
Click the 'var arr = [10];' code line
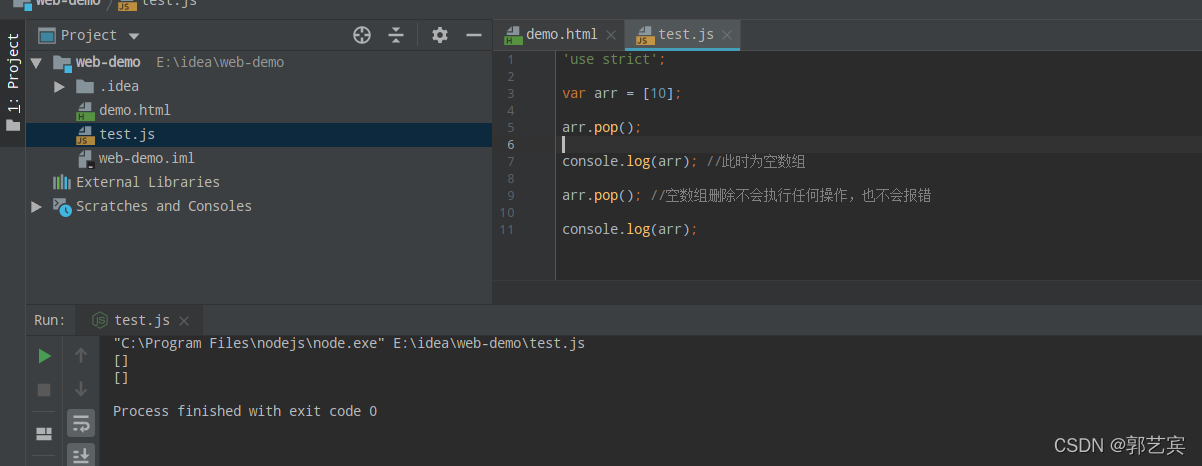point(622,93)
